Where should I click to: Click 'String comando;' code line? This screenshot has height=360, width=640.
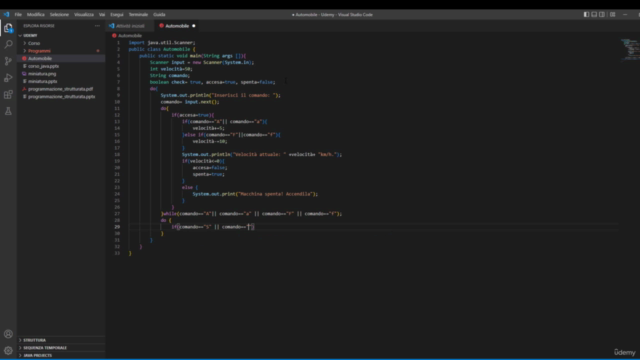pyautogui.click(x=170, y=76)
